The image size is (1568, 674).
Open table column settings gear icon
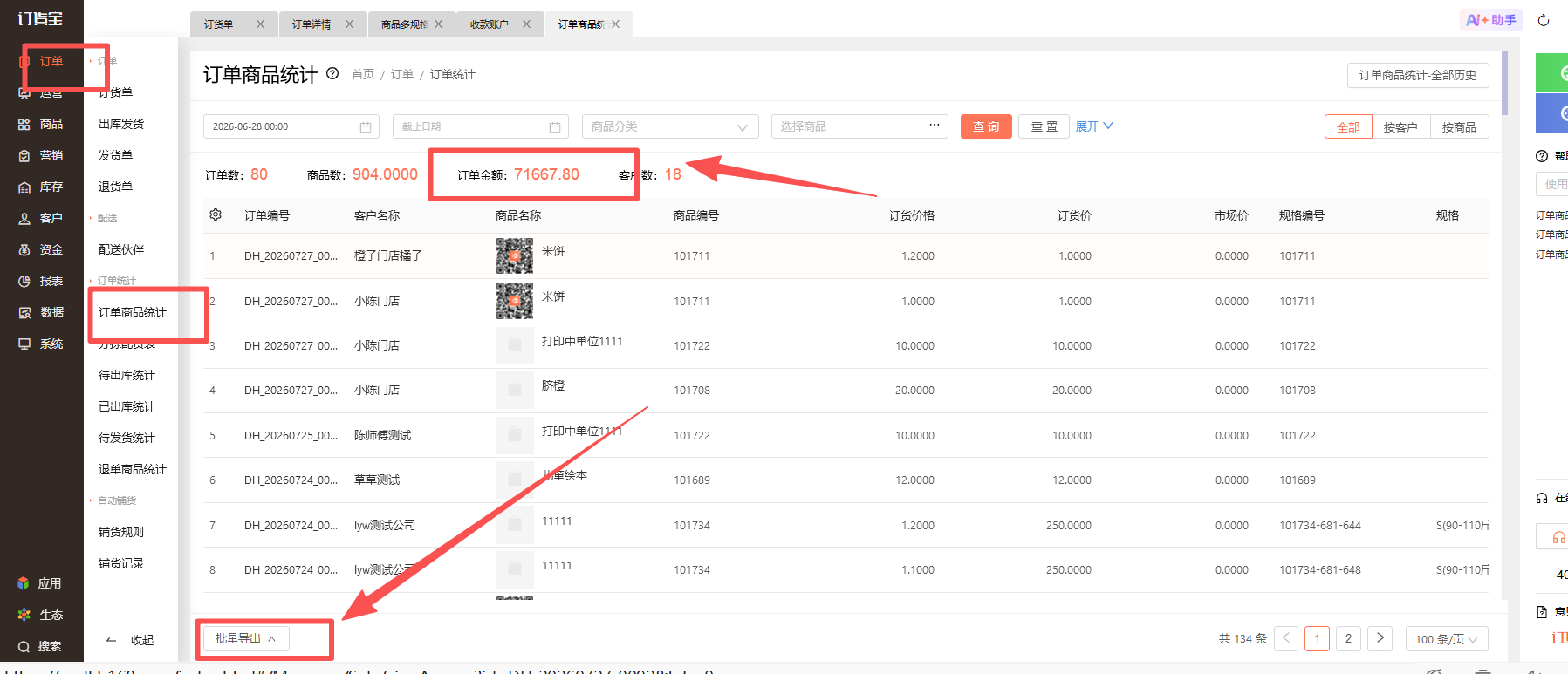(x=216, y=214)
